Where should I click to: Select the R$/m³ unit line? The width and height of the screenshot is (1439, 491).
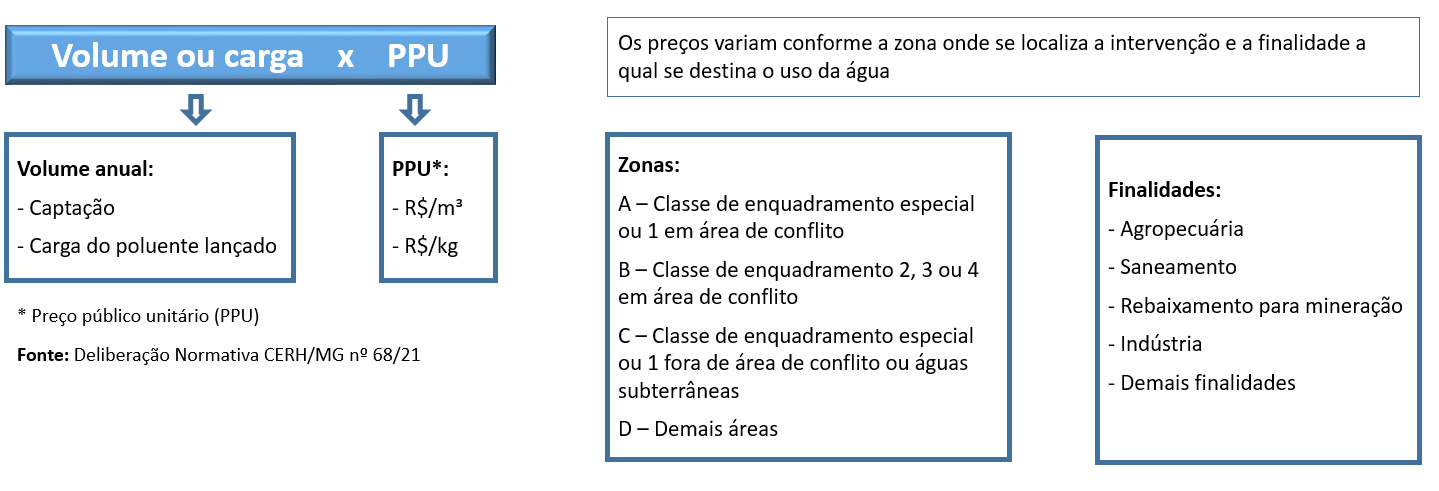427,208
